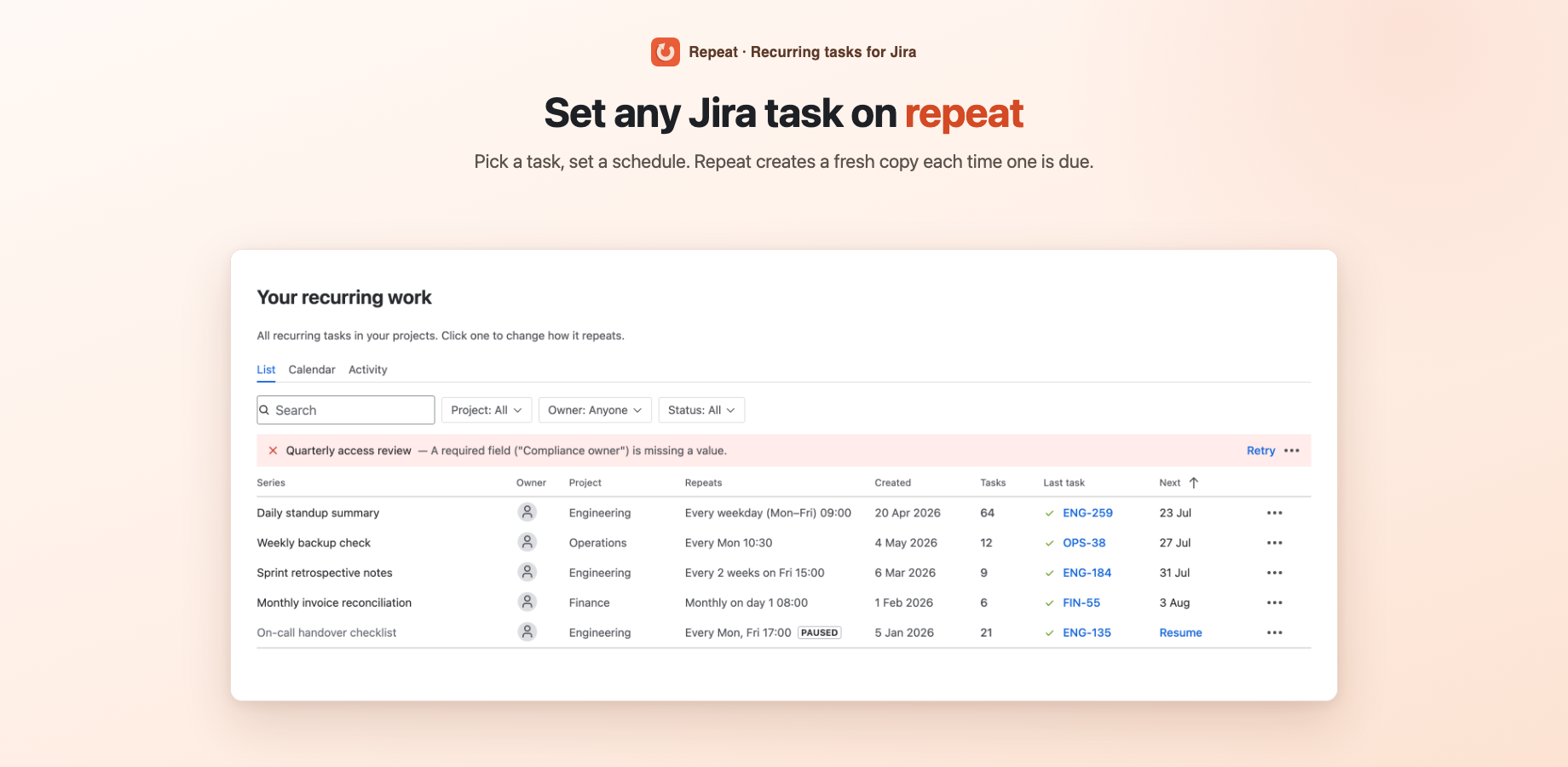Viewport: 1568px width, 767px height.
Task: Open the Sprint retrospective notes series
Action: point(325,573)
